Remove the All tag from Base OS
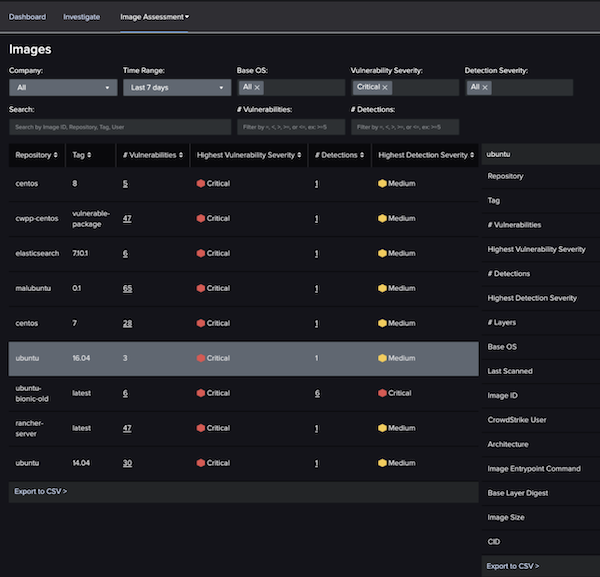This screenshot has height=577, width=600. (x=257, y=88)
